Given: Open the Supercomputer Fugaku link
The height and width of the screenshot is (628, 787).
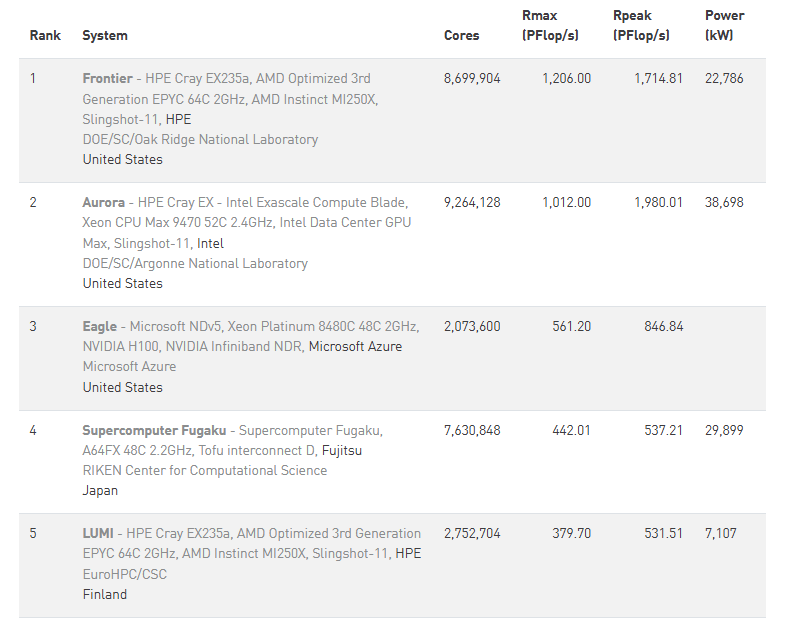Looking at the screenshot, I should (154, 430).
